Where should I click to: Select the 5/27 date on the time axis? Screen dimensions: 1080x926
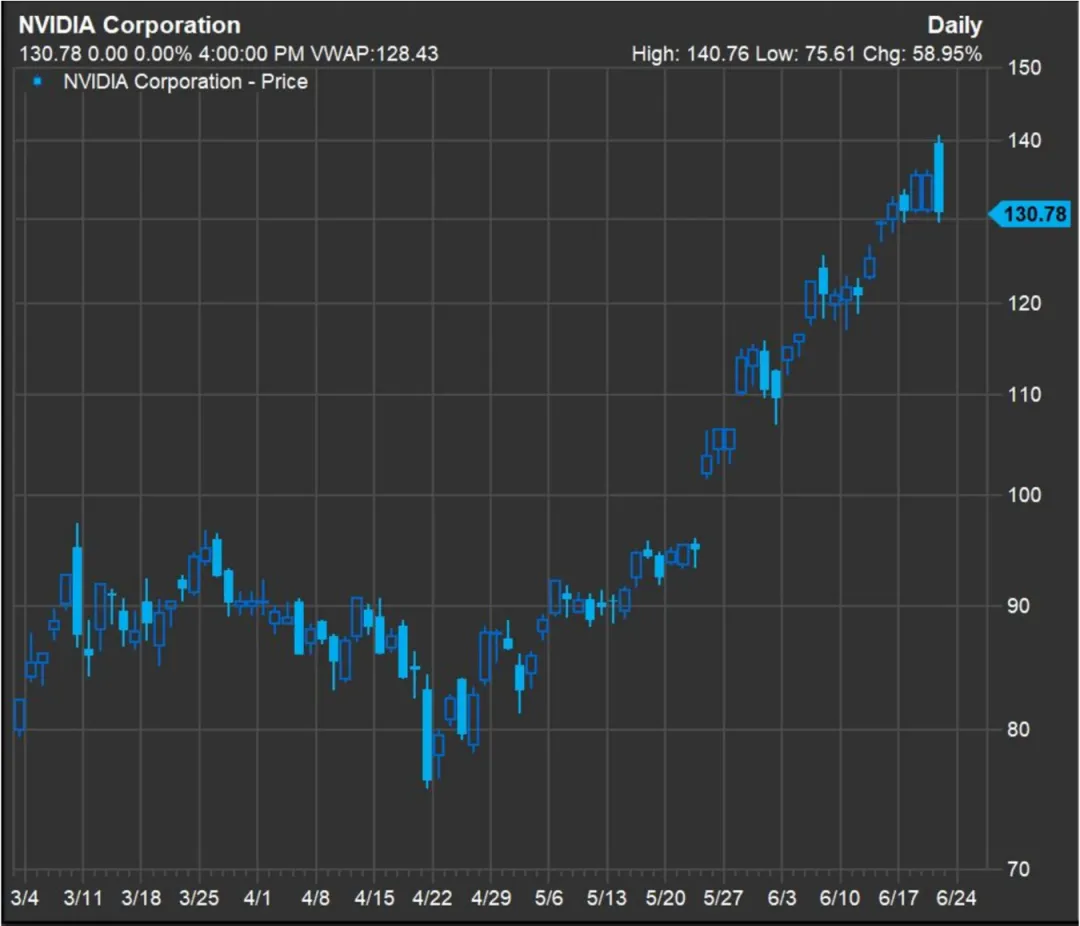click(723, 898)
